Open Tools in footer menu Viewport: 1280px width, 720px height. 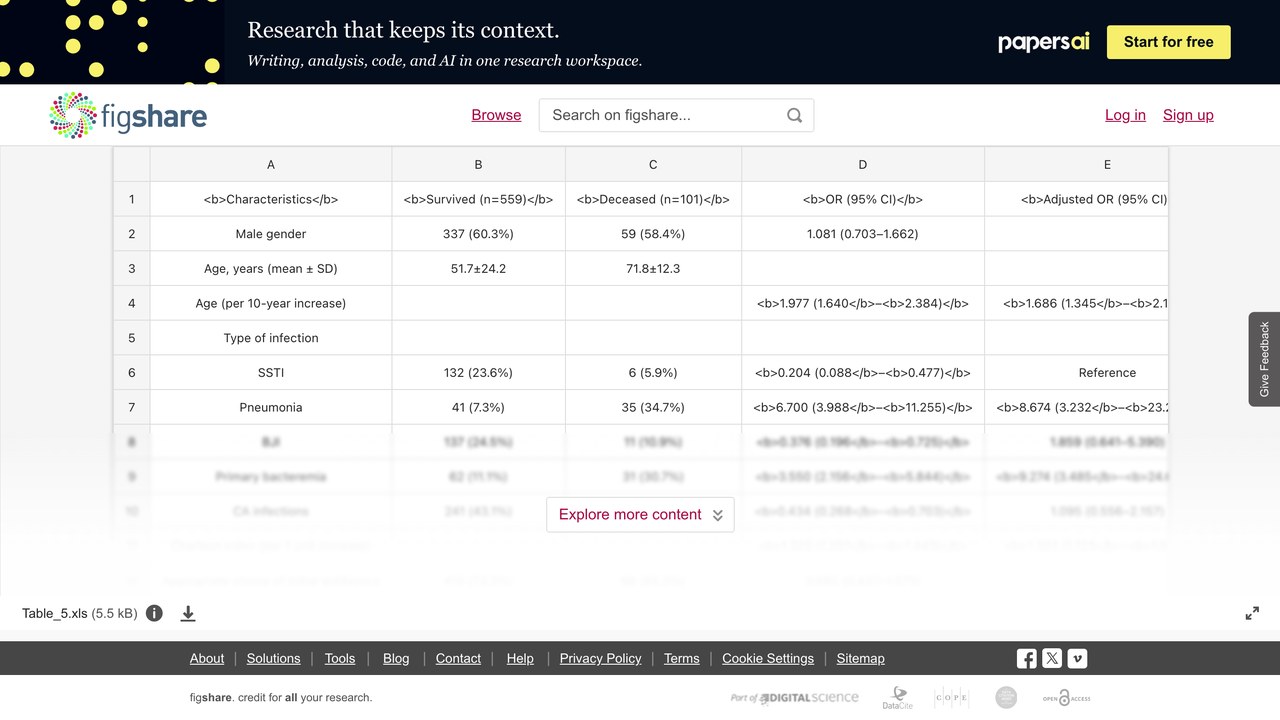(340, 658)
